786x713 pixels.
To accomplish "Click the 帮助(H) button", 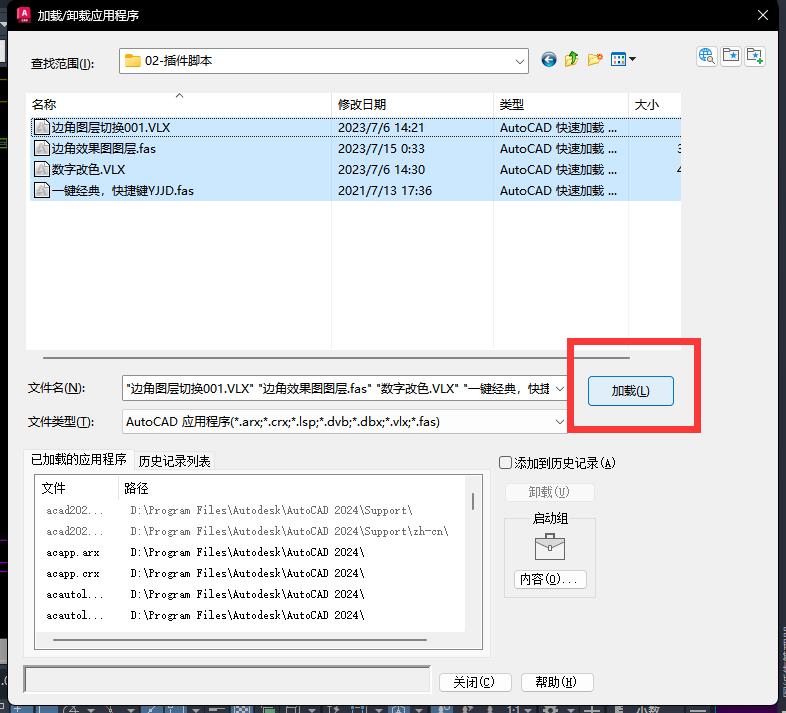I will [x=557, y=682].
